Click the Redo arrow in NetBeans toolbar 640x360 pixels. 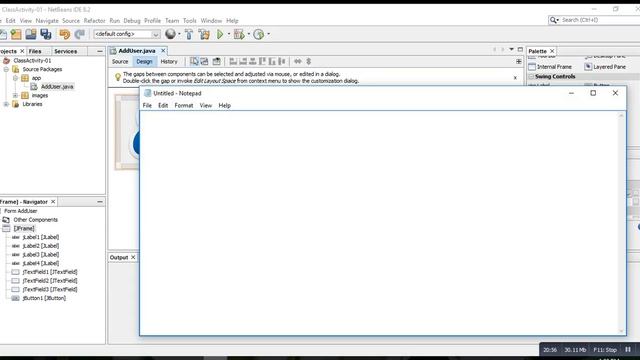[x=80, y=34]
